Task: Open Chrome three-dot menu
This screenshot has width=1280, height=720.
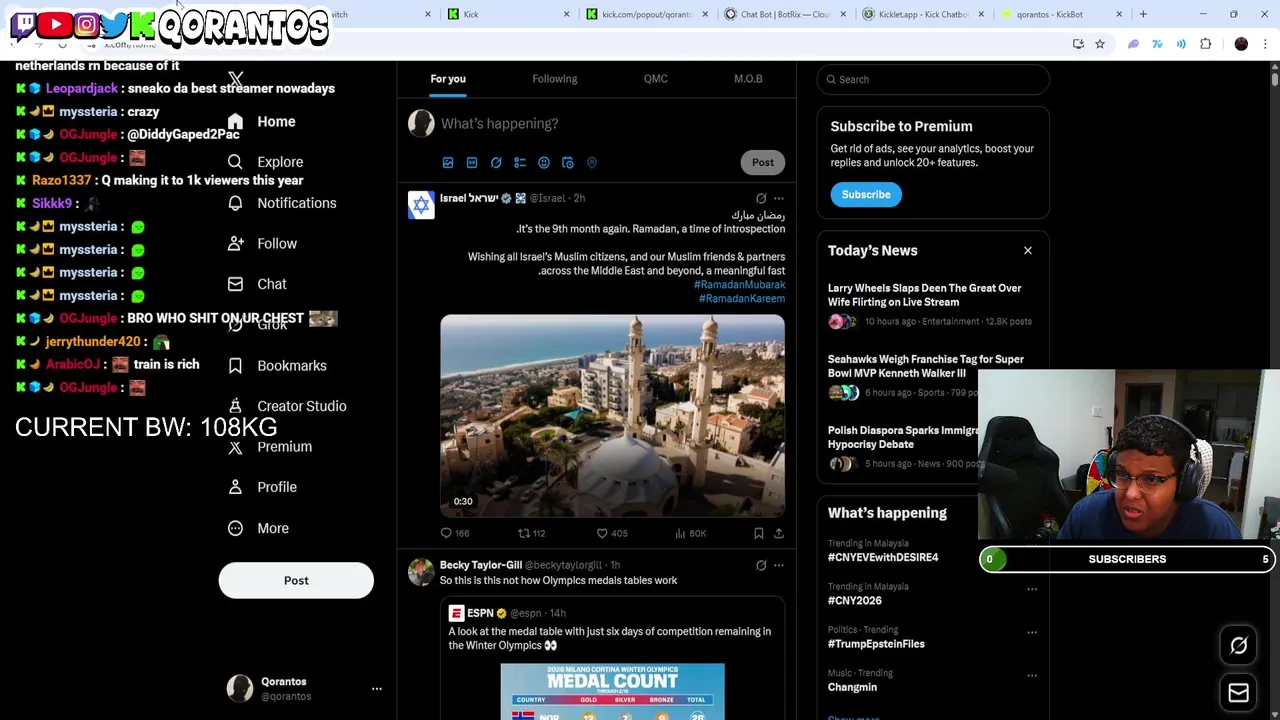Action: (x=1266, y=44)
